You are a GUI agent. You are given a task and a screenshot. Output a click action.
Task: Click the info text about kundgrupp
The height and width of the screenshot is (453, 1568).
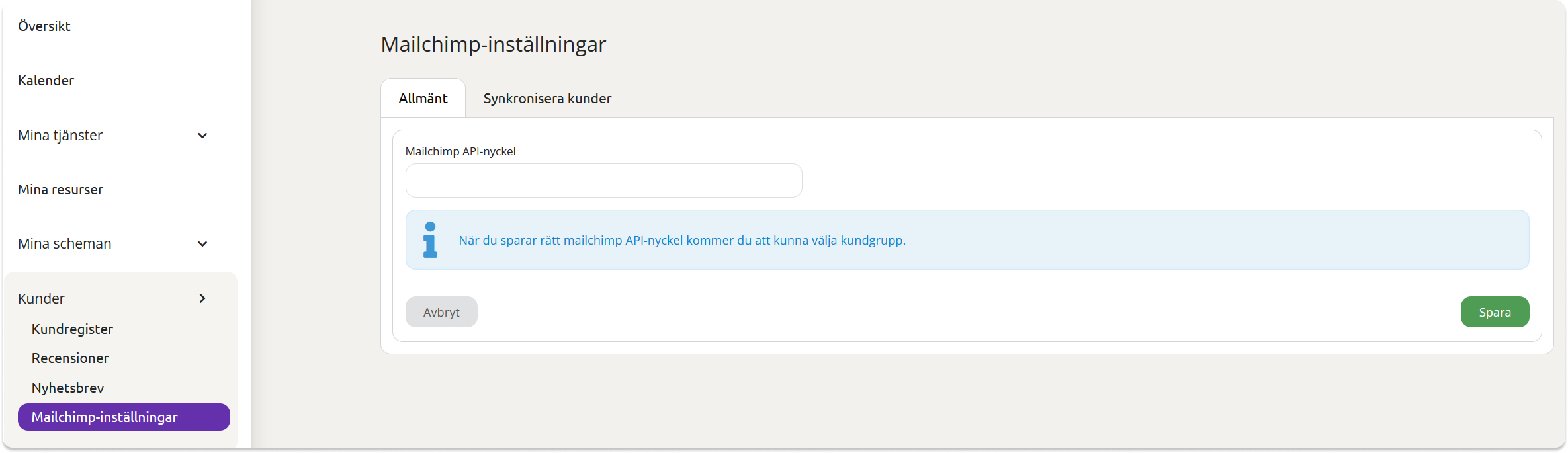(682, 241)
